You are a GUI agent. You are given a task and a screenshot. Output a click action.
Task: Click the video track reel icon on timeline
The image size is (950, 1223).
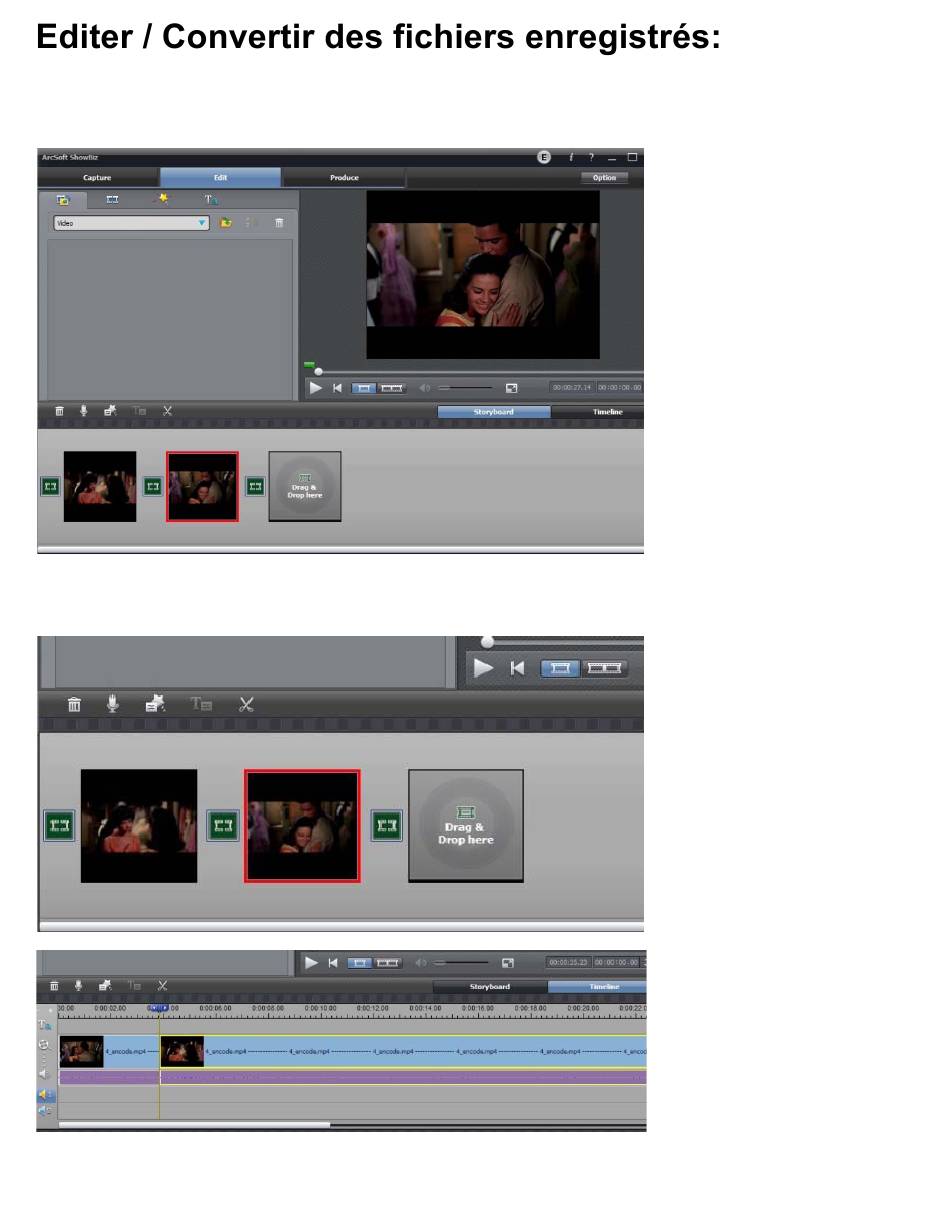[45, 1045]
